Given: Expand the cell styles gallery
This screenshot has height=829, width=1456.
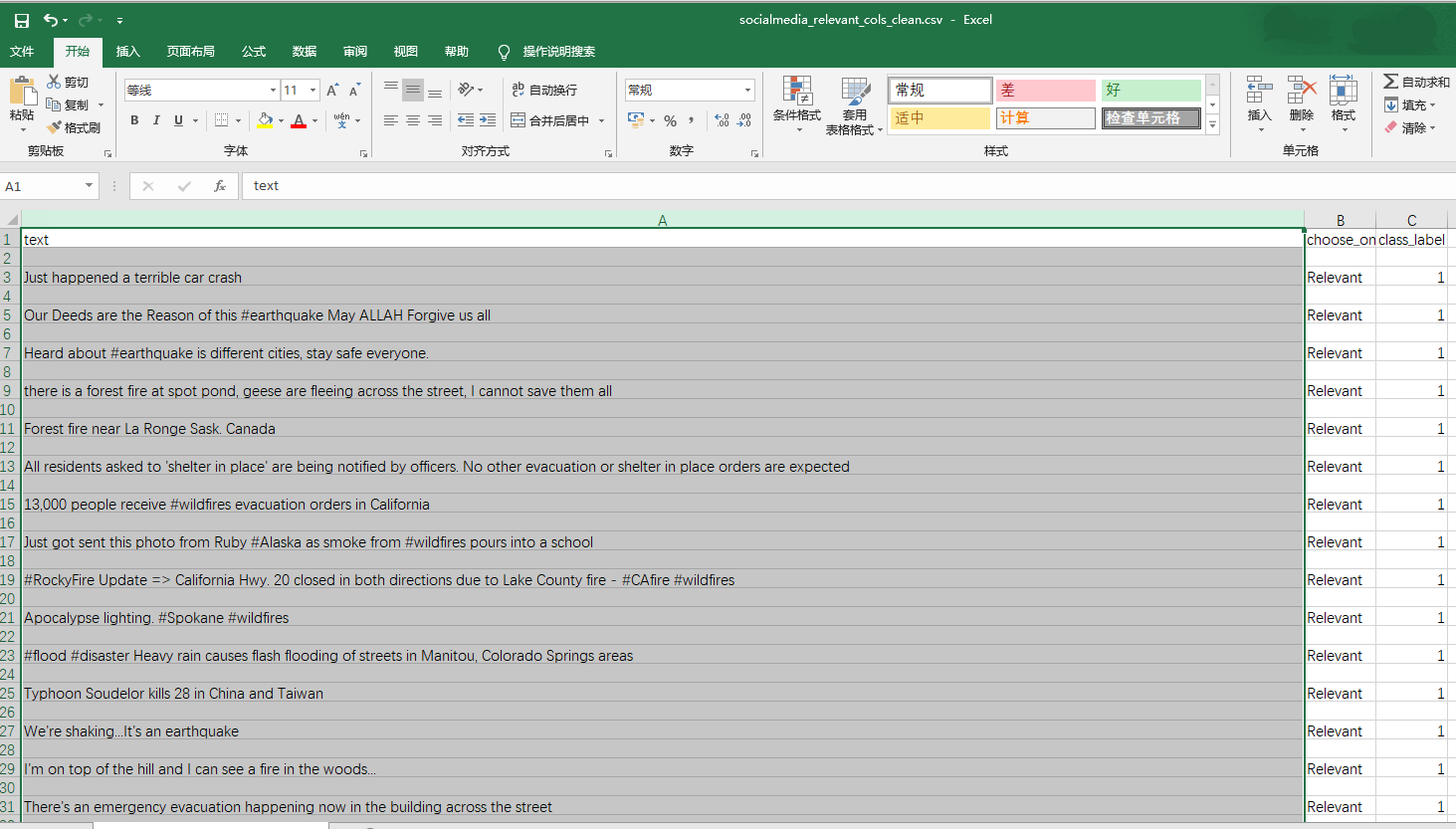Looking at the screenshot, I should click(1212, 126).
